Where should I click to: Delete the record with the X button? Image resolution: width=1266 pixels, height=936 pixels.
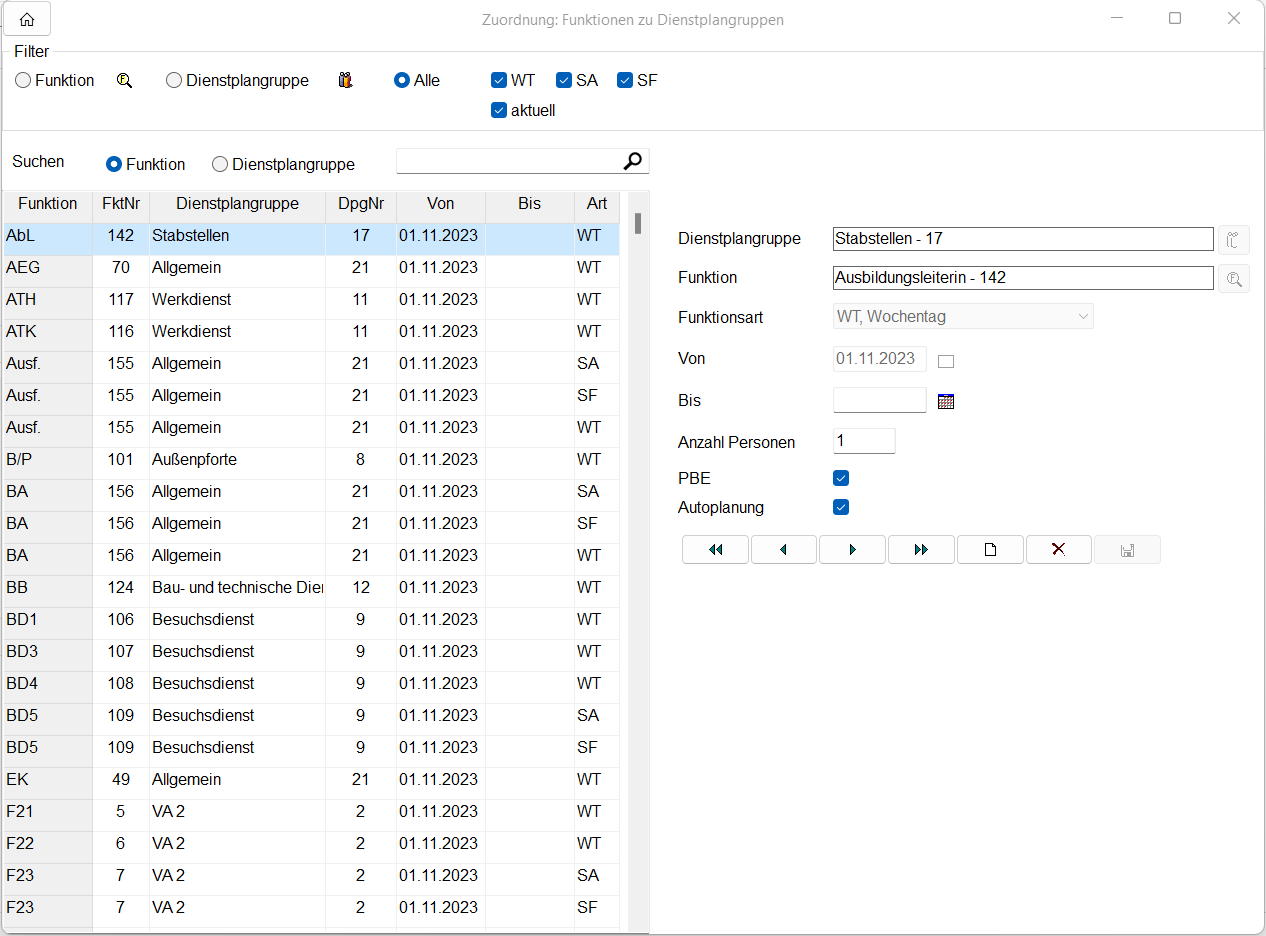pos(1058,550)
